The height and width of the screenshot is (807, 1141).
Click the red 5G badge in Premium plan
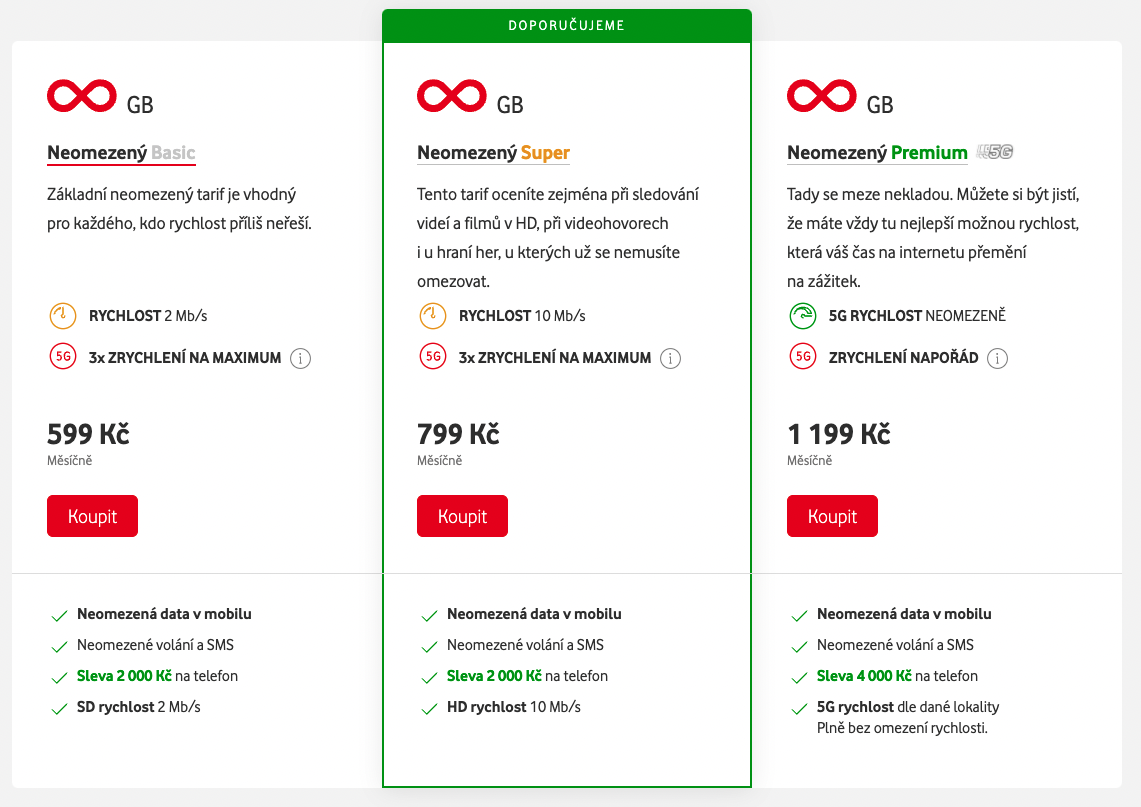click(802, 357)
